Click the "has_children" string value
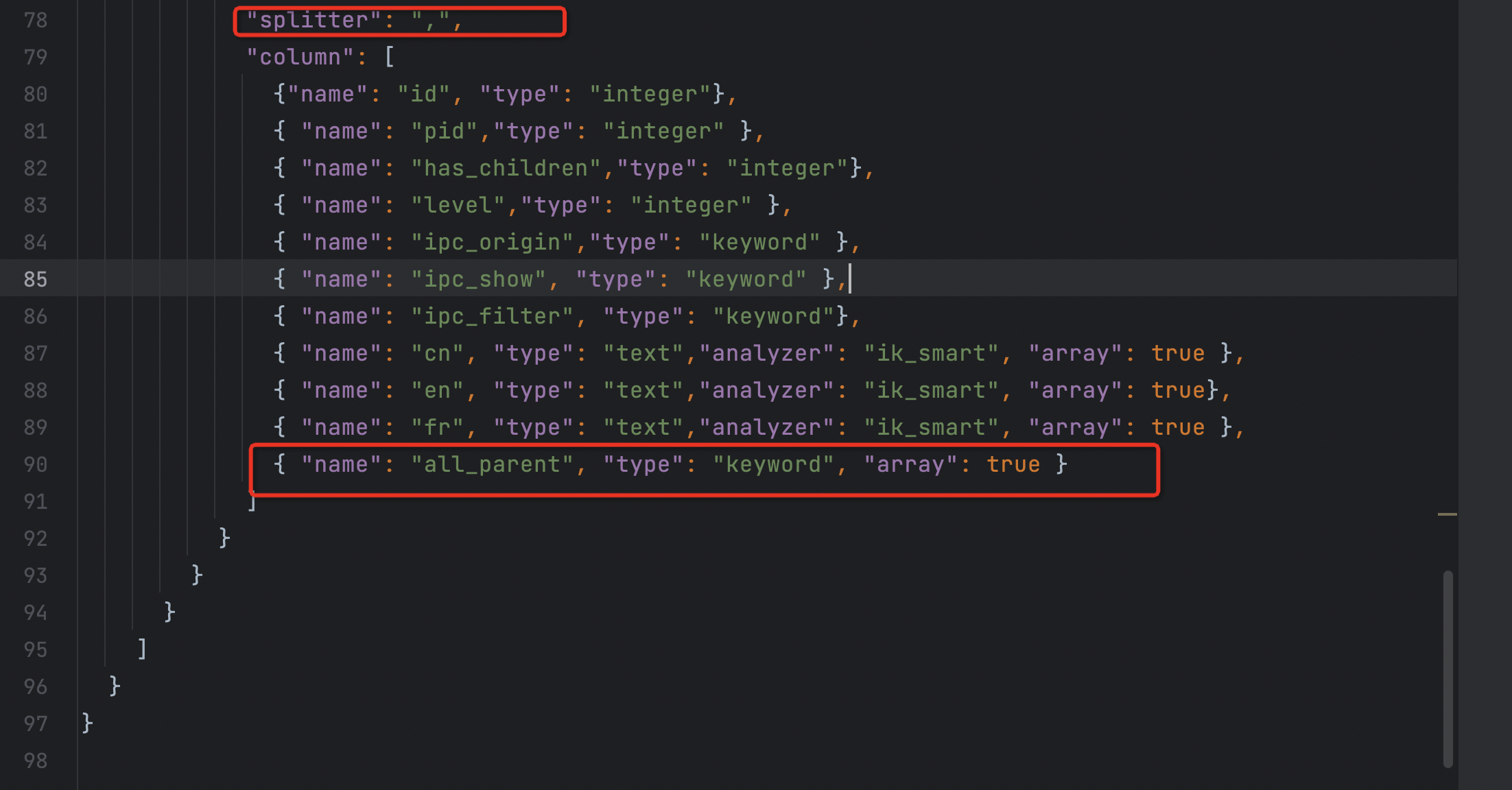The image size is (1512, 790). click(506, 168)
